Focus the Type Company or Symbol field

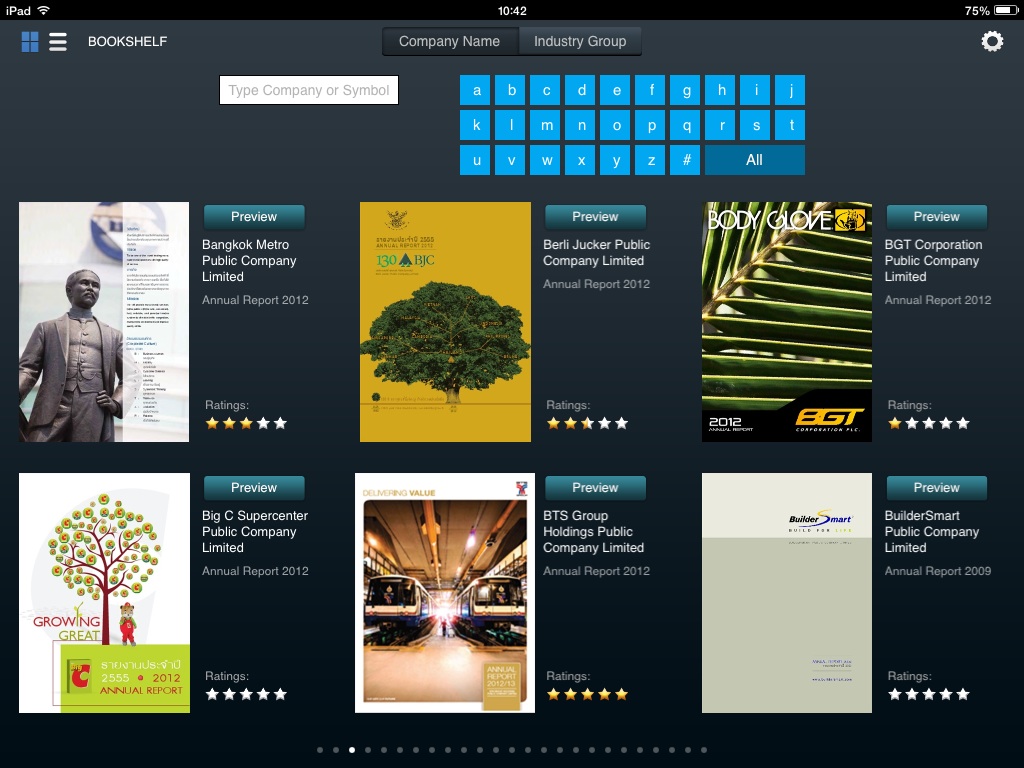click(309, 90)
